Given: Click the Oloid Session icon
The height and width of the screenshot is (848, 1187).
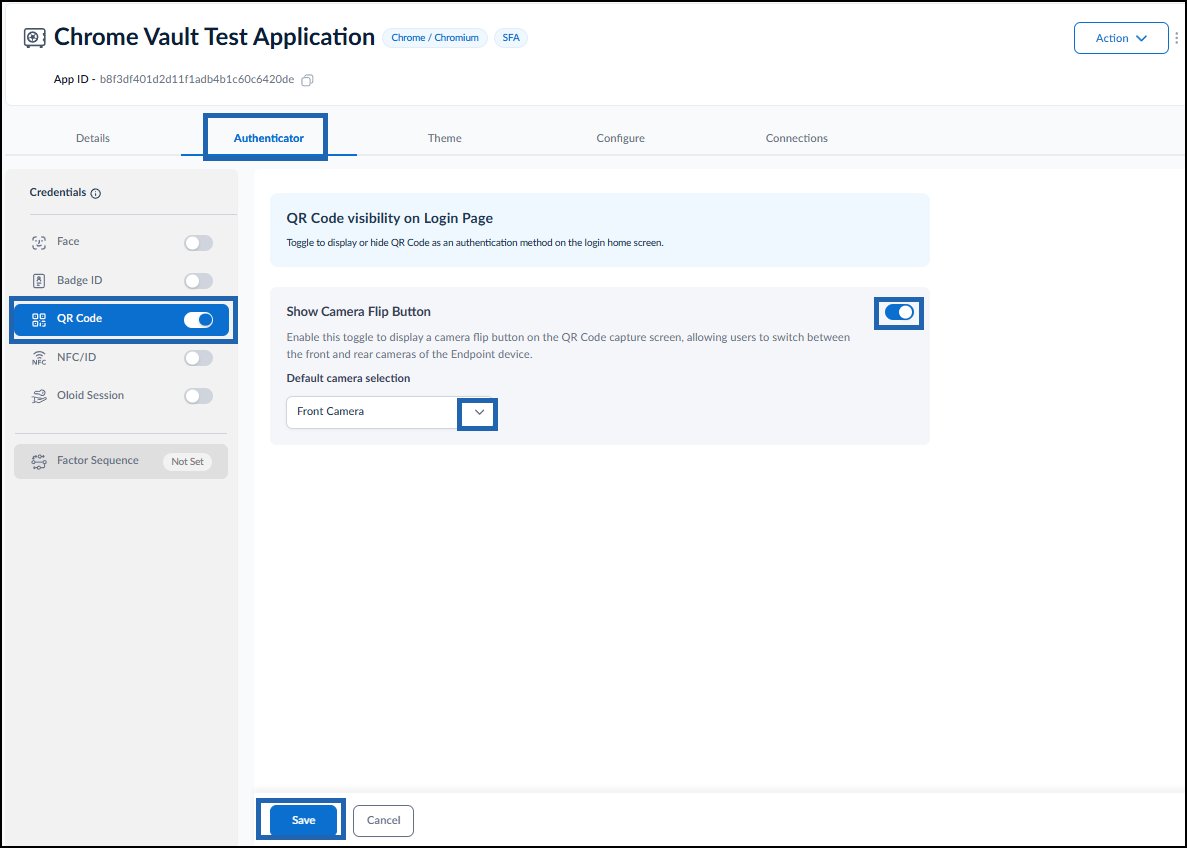Looking at the screenshot, I should tap(39, 396).
